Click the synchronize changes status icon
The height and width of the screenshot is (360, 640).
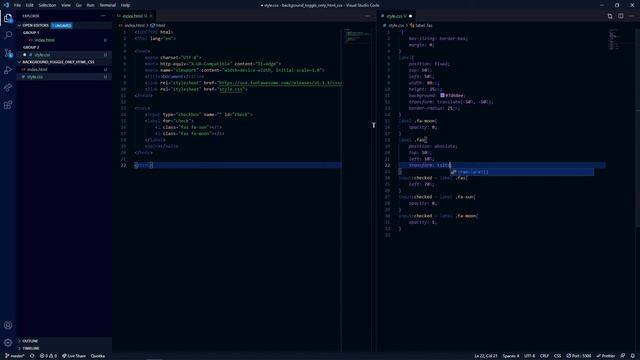tap(32, 356)
